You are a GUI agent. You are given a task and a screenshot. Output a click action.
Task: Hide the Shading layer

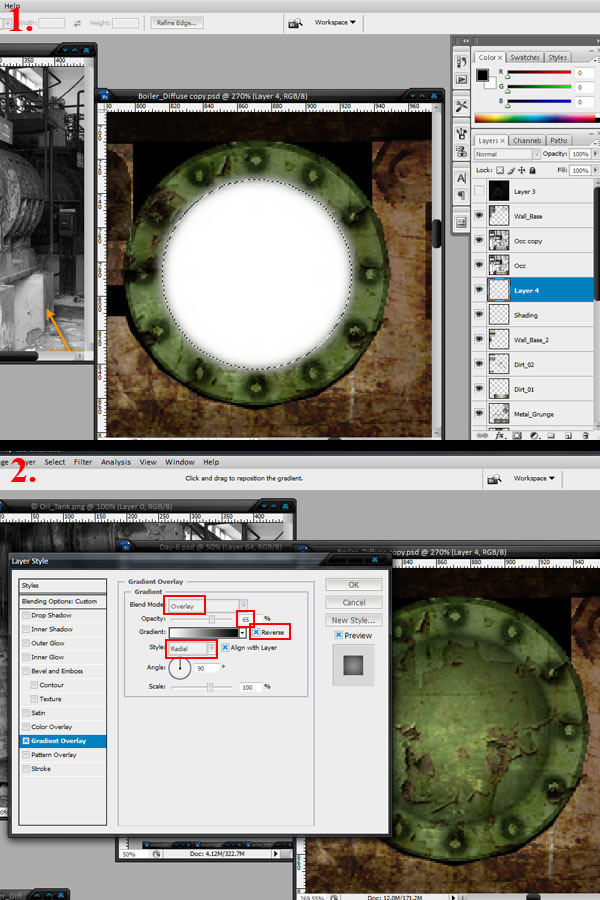pyautogui.click(x=479, y=315)
